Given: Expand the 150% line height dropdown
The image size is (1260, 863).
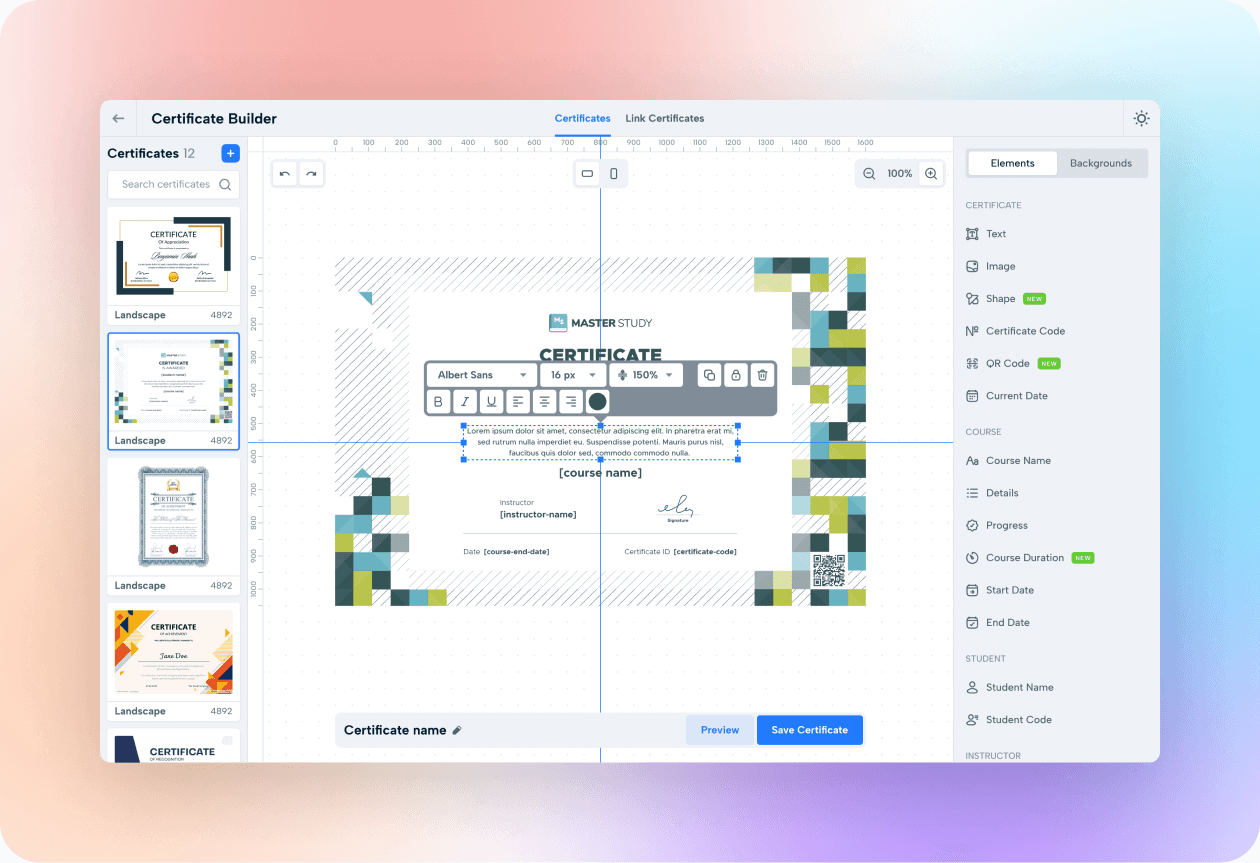Looking at the screenshot, I should [x=646, y=375].
